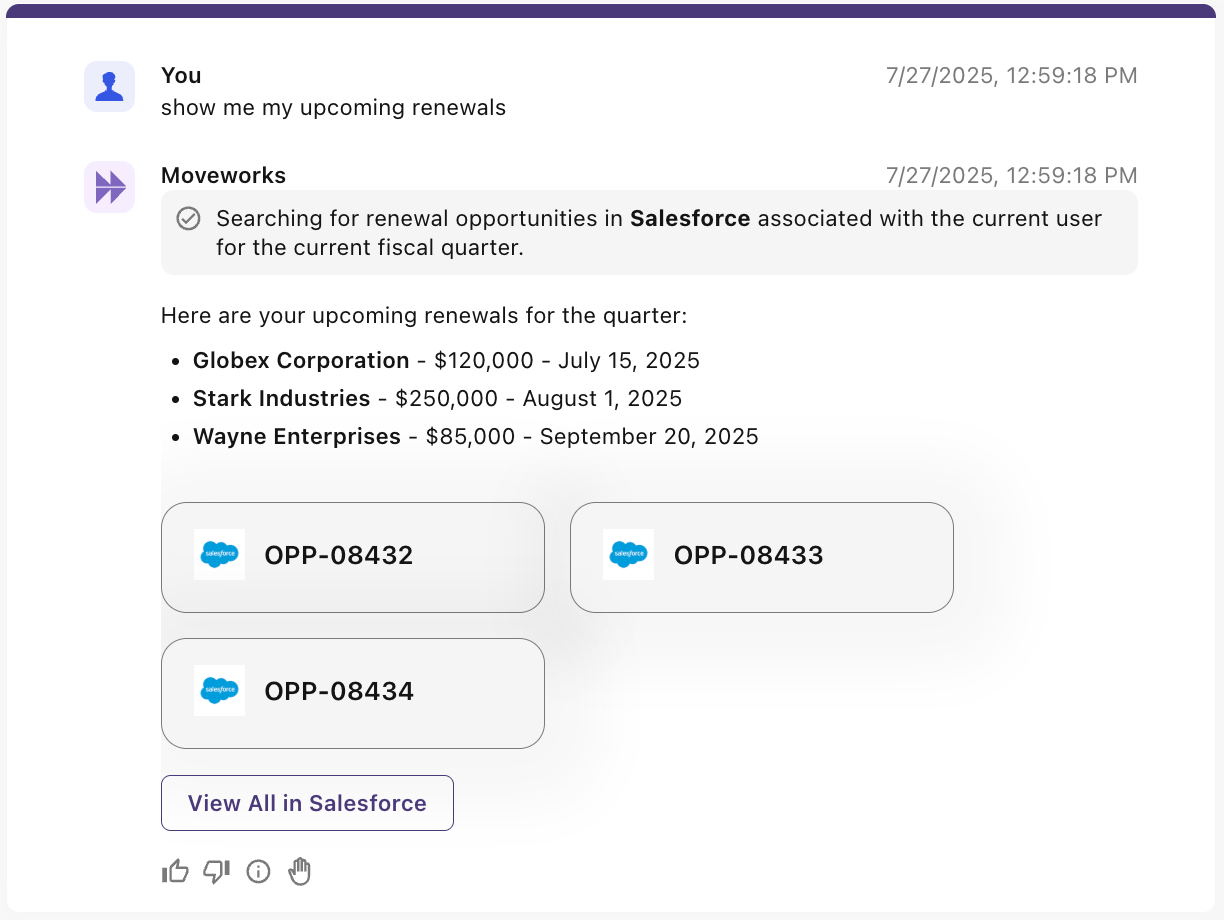Open the OPP-08434 opportunity card
The width and height of the screenshot is (1224, 920).
[353, 693]
